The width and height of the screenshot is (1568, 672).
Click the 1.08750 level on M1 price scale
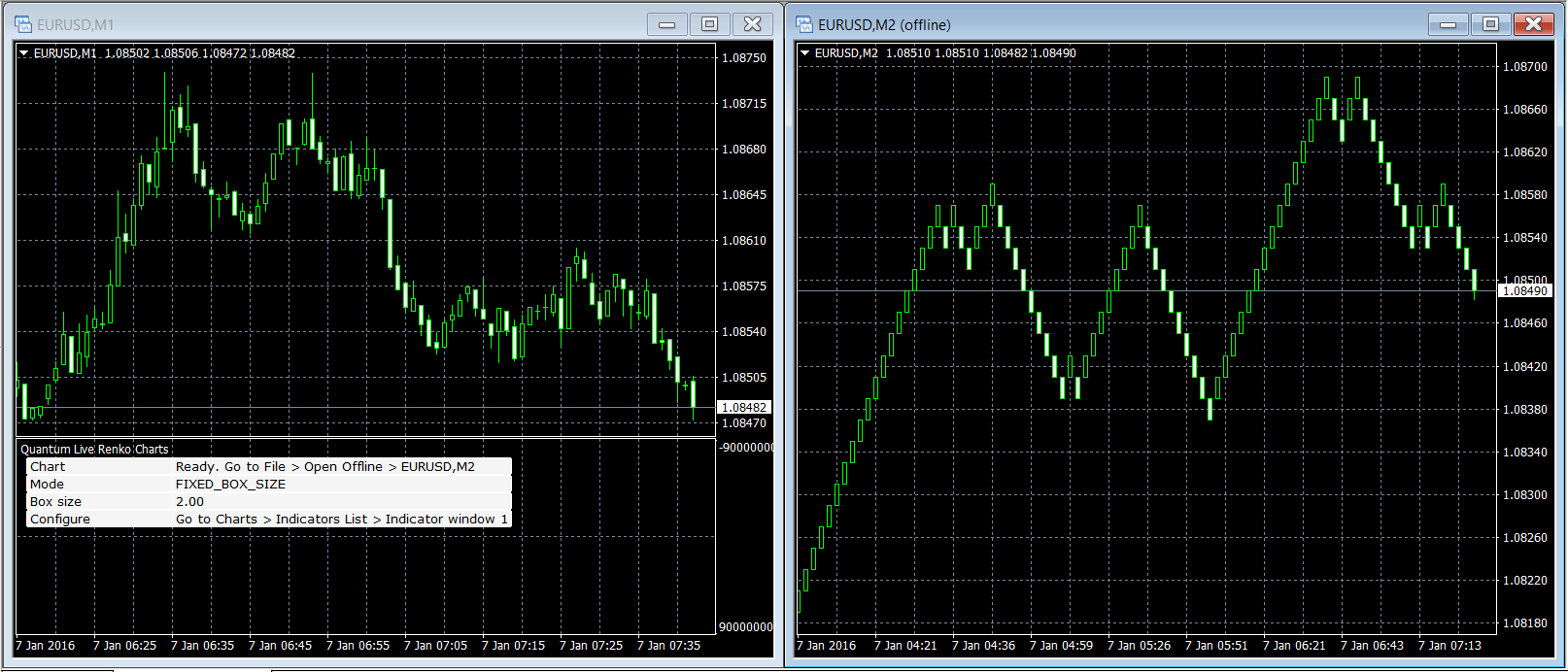(x=744, y=58)
